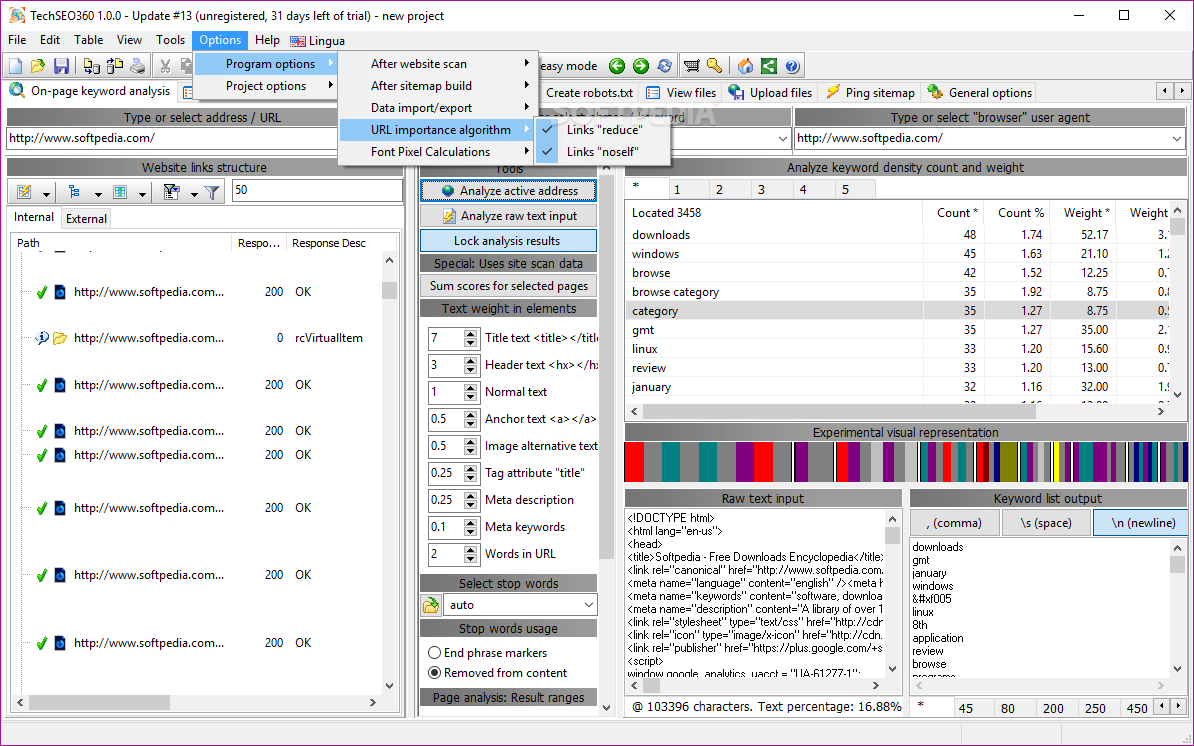Click Sum scores for selected pages
The width and height of the screenshot is (1194, 746).
[x=508, y=286]
